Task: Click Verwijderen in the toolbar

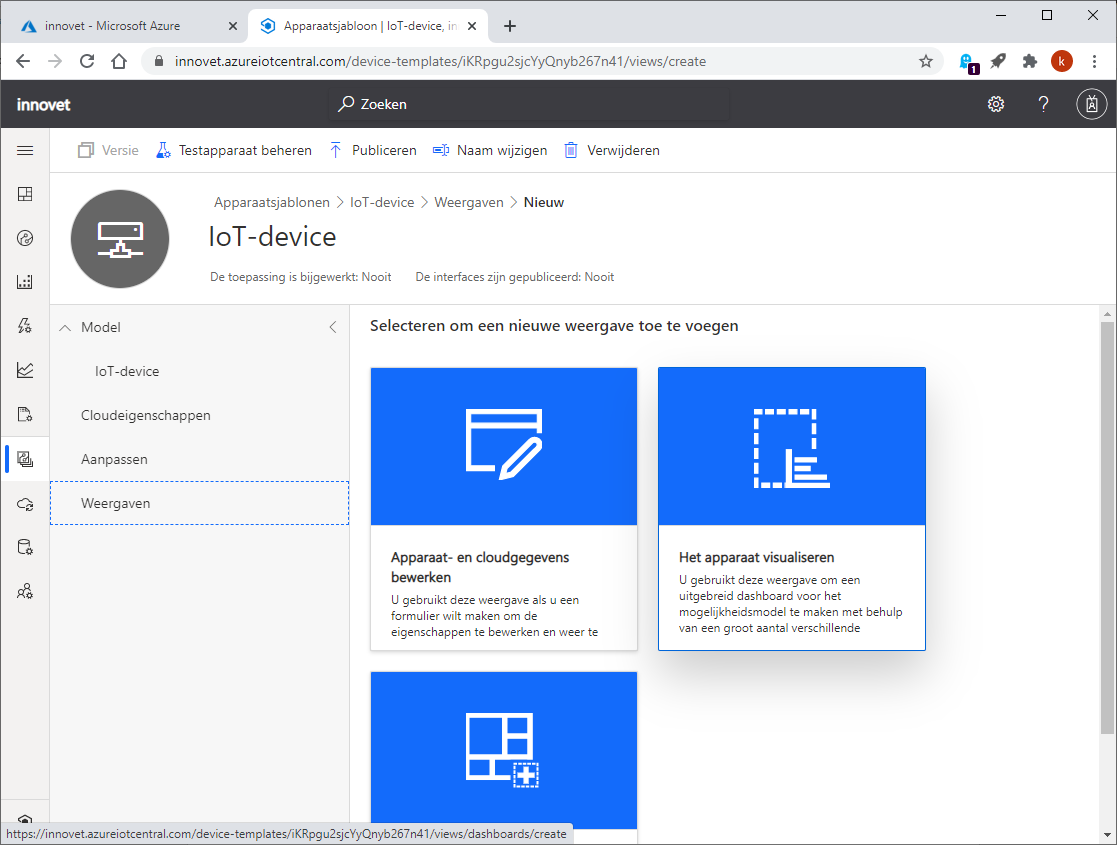Action: [612, 150]
